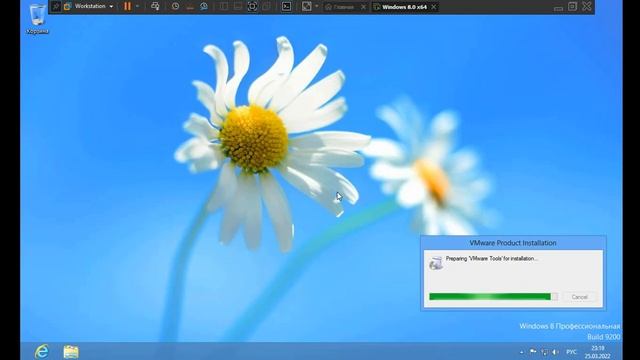Screen dimensions: 640x360
Task: Expand the Workstation dropdown arrow
Action: click(x=111, y=7)
